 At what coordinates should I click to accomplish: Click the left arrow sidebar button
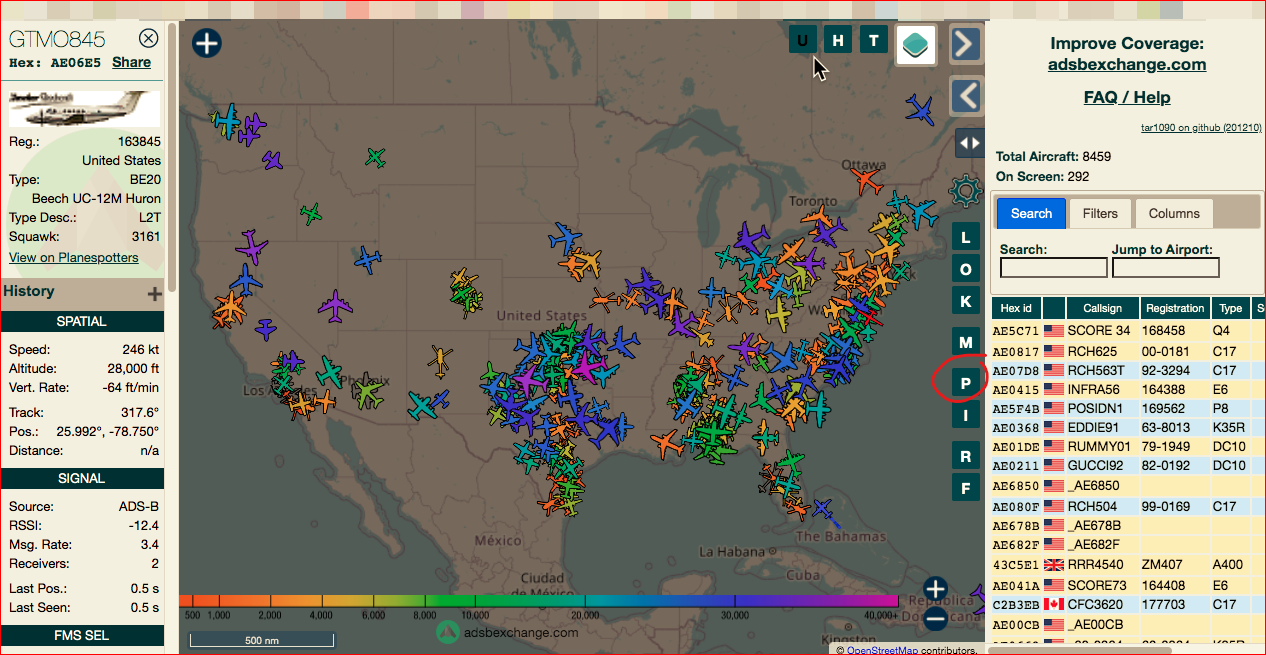click(965, 96)
